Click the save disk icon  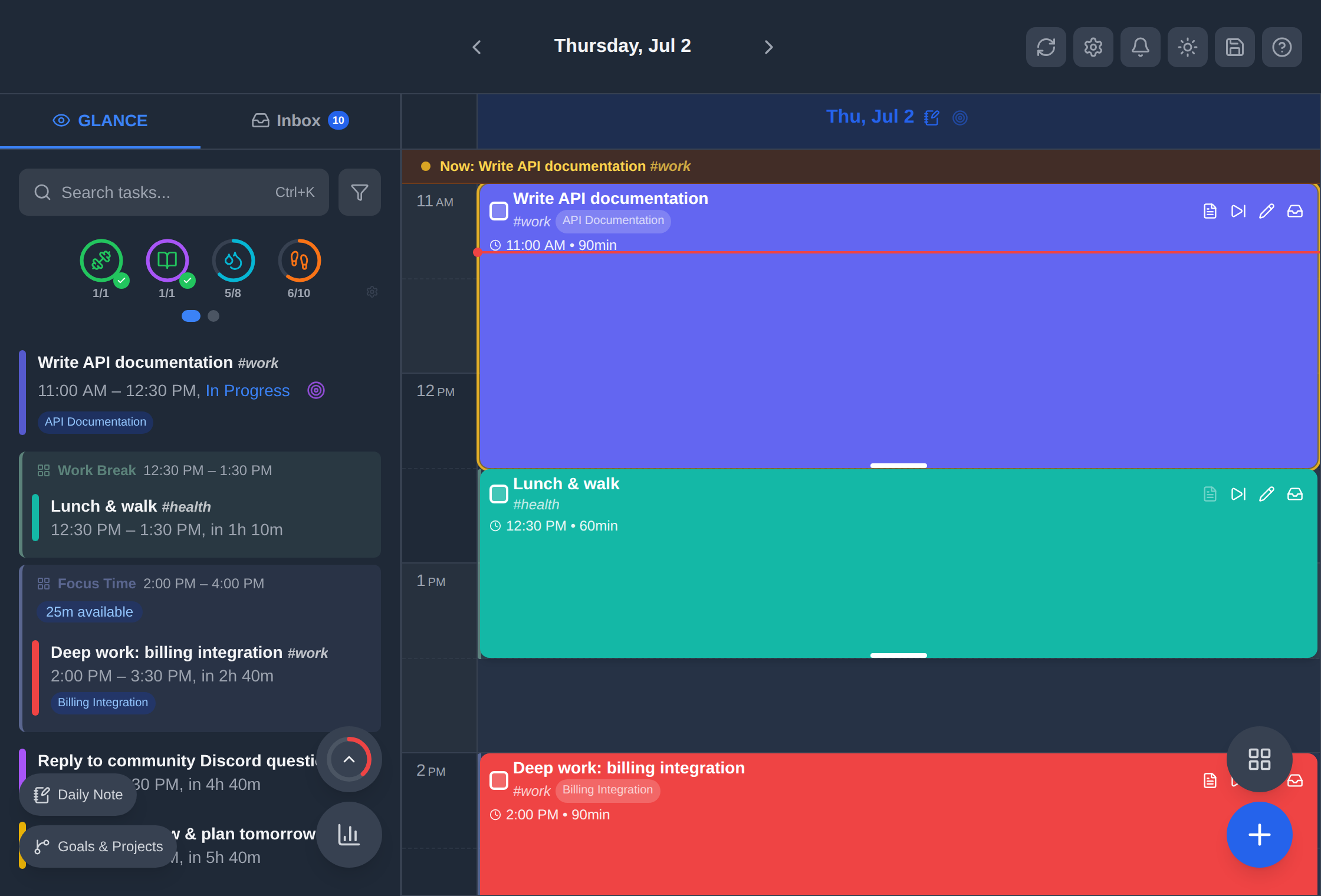click(x=1234, y=47)
